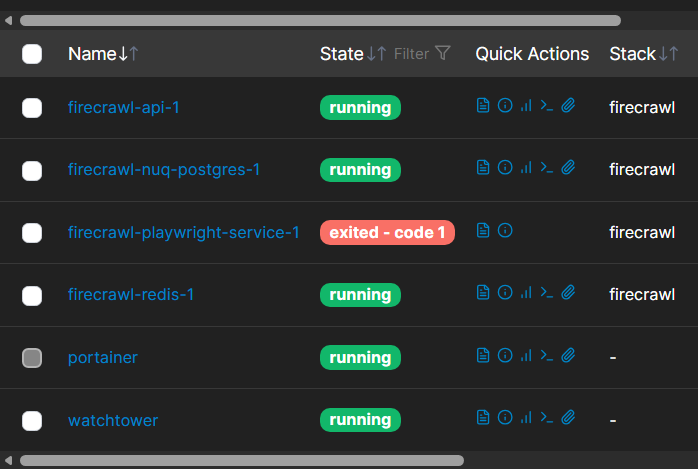The image size is (698, 469).
Task: Check the watchtower row checkbox
Action: (x=32, y=420)
